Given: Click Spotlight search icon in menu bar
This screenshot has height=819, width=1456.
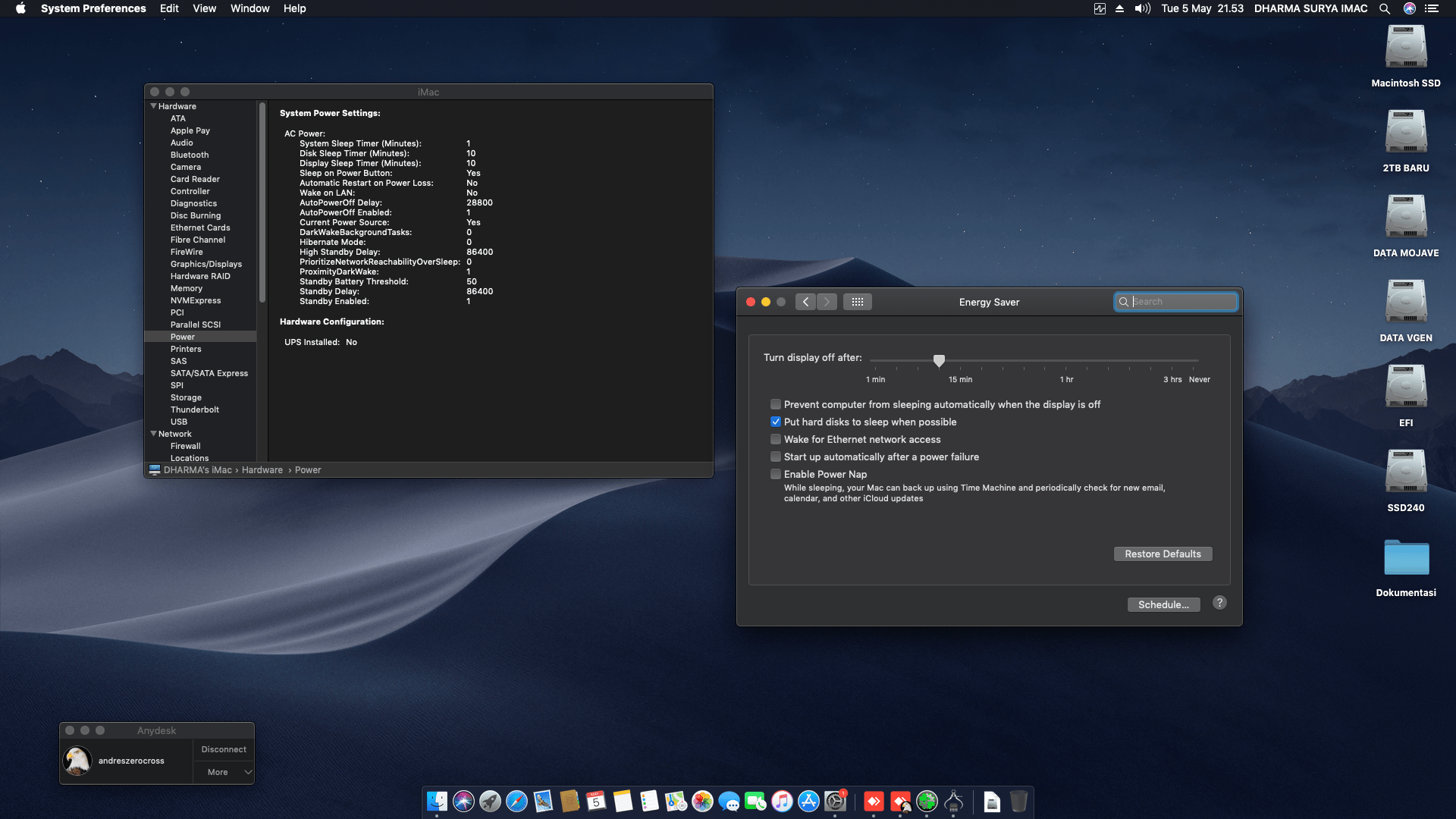Looking at the screenshot, I should (1385, 8).
